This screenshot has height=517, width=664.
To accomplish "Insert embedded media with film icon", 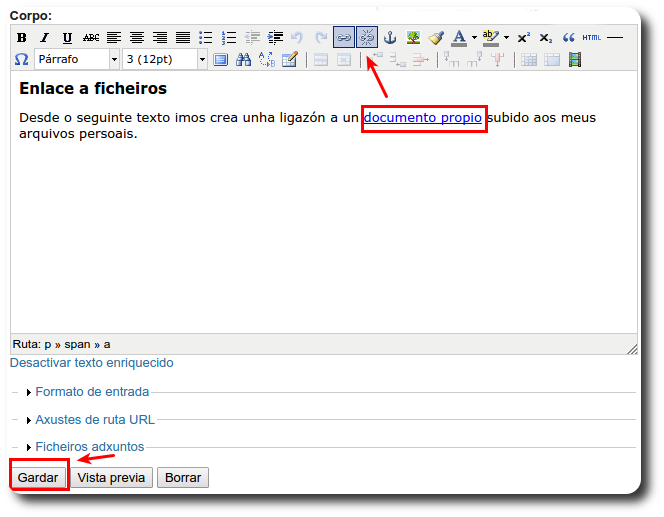I will pyautogui.click(x=574, y=60).
